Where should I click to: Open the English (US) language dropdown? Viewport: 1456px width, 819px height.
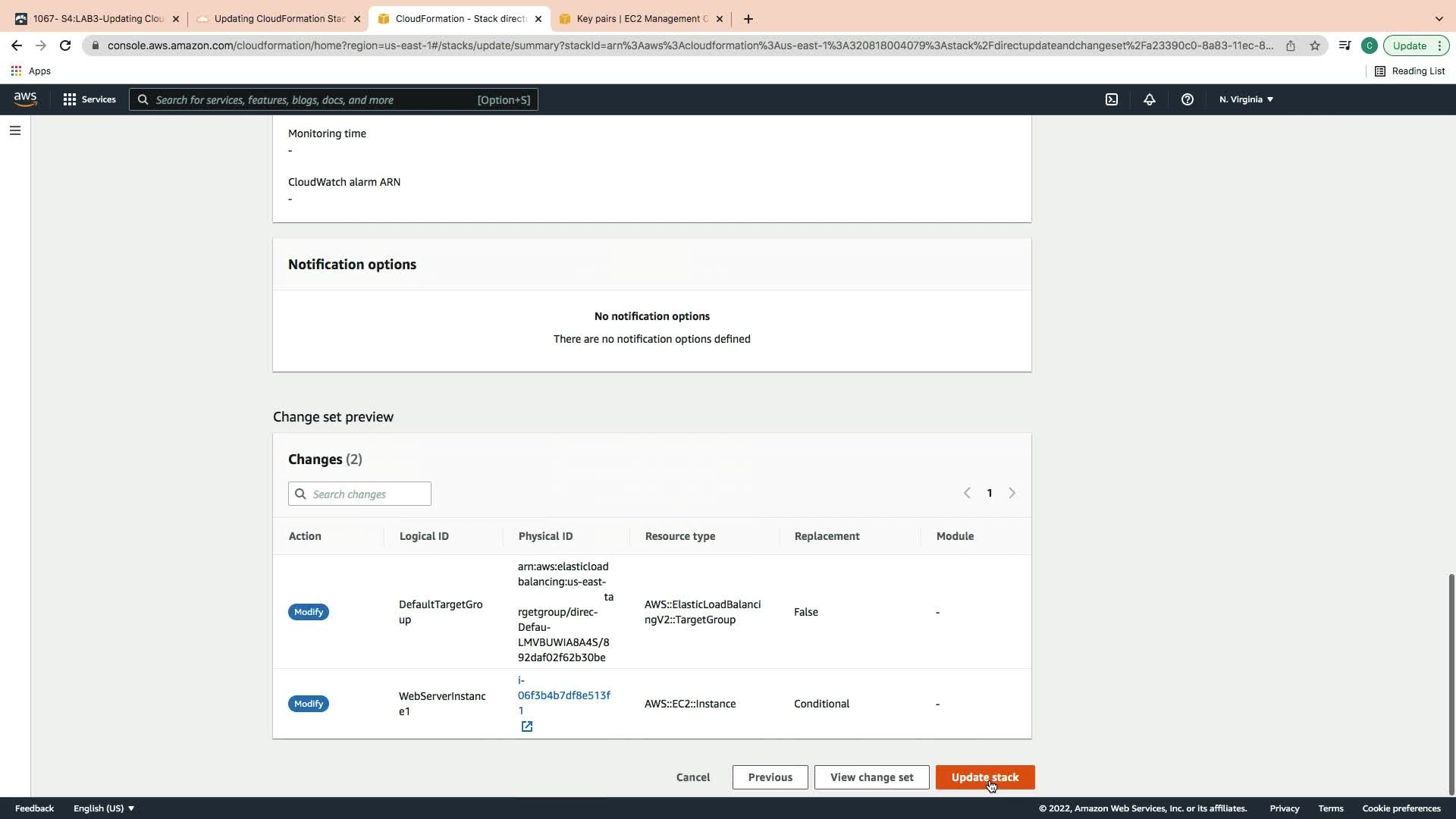(104, 808)
